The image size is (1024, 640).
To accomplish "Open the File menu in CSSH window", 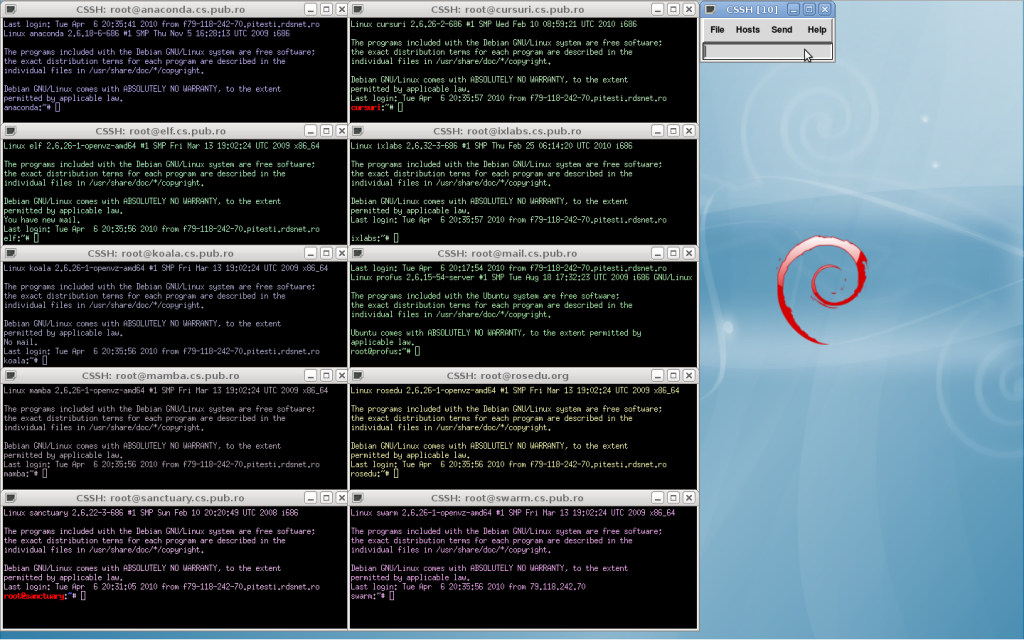I will tap(717, 29).
